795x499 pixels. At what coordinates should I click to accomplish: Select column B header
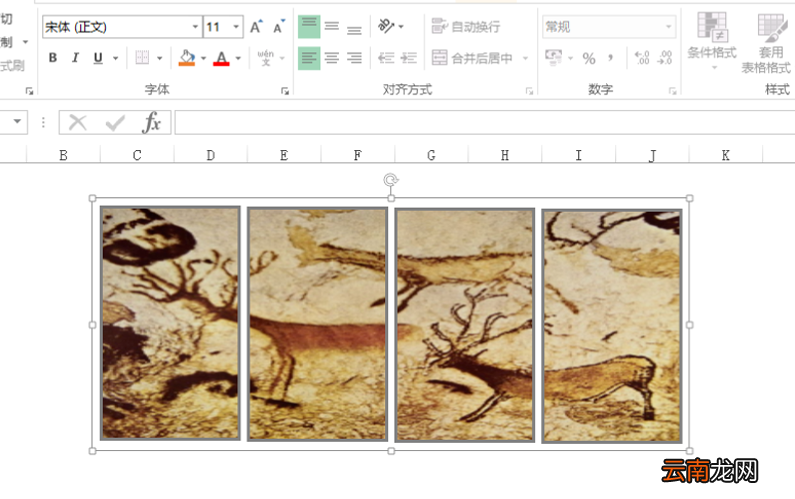(63, 155)
